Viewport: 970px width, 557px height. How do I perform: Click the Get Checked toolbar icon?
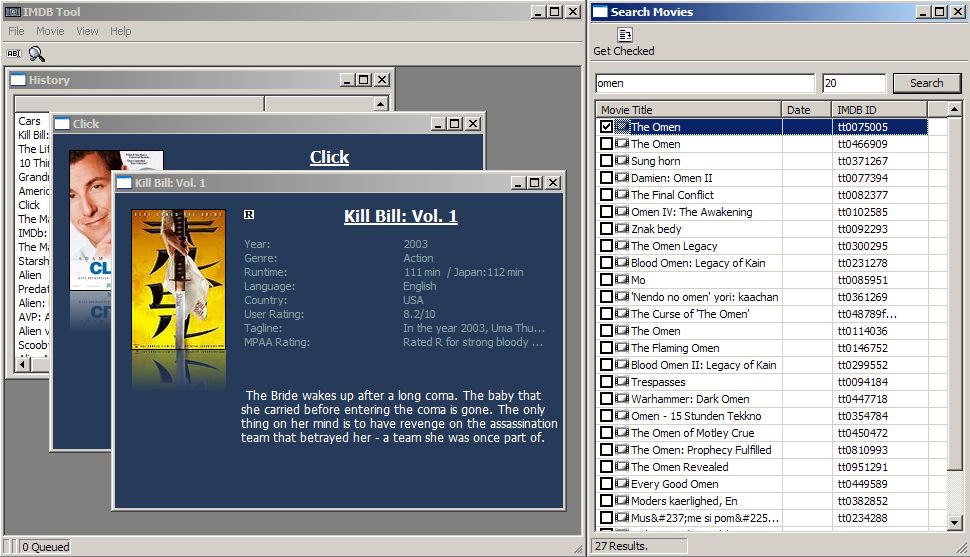coord(624,36)
